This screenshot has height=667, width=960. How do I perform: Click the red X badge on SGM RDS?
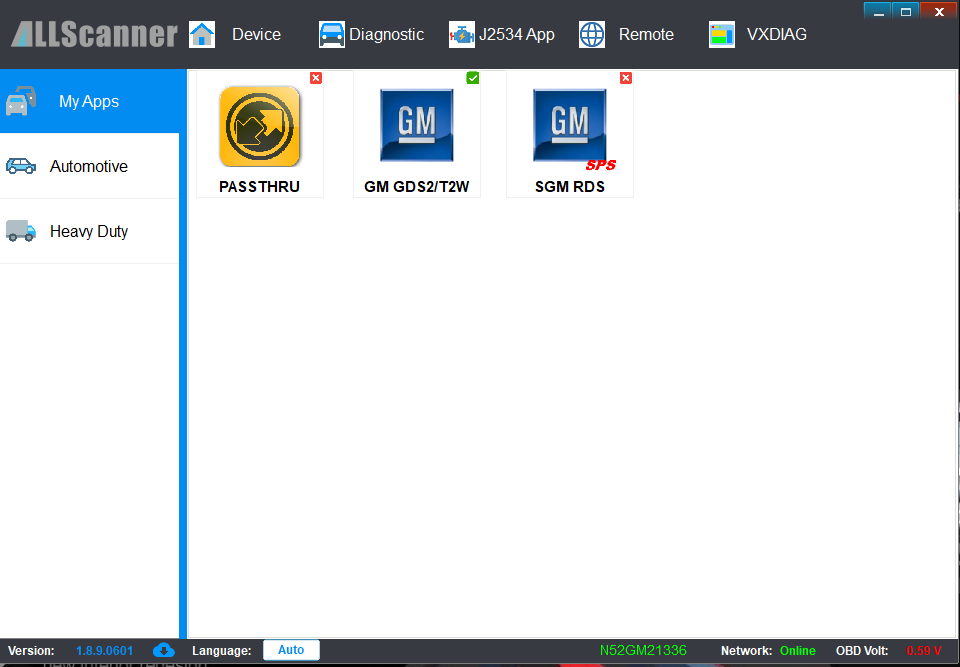pyautogui.click(x=626, y=78)
